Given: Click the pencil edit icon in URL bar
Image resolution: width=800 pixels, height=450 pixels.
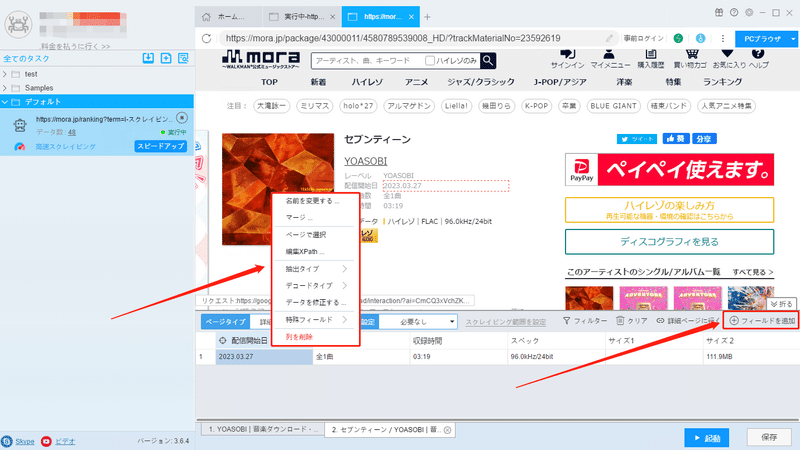Looking at the screenshot, I should point(609,38).
